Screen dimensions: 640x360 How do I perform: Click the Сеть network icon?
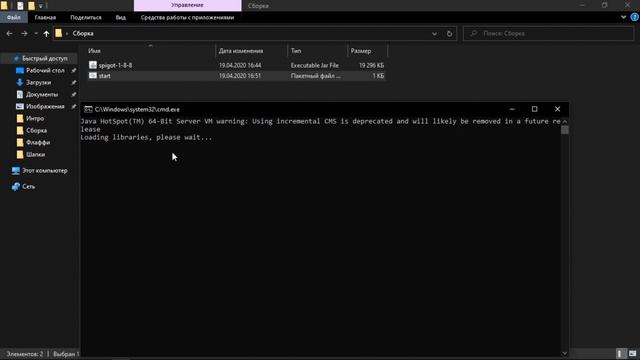click(x=16, y=187)
